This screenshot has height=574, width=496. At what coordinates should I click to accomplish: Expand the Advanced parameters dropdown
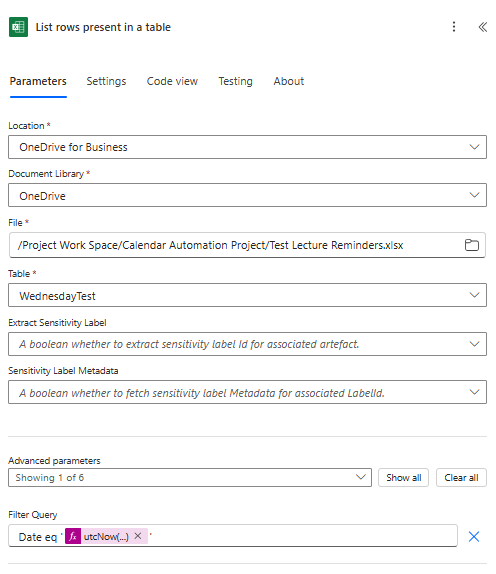point(190,477)
